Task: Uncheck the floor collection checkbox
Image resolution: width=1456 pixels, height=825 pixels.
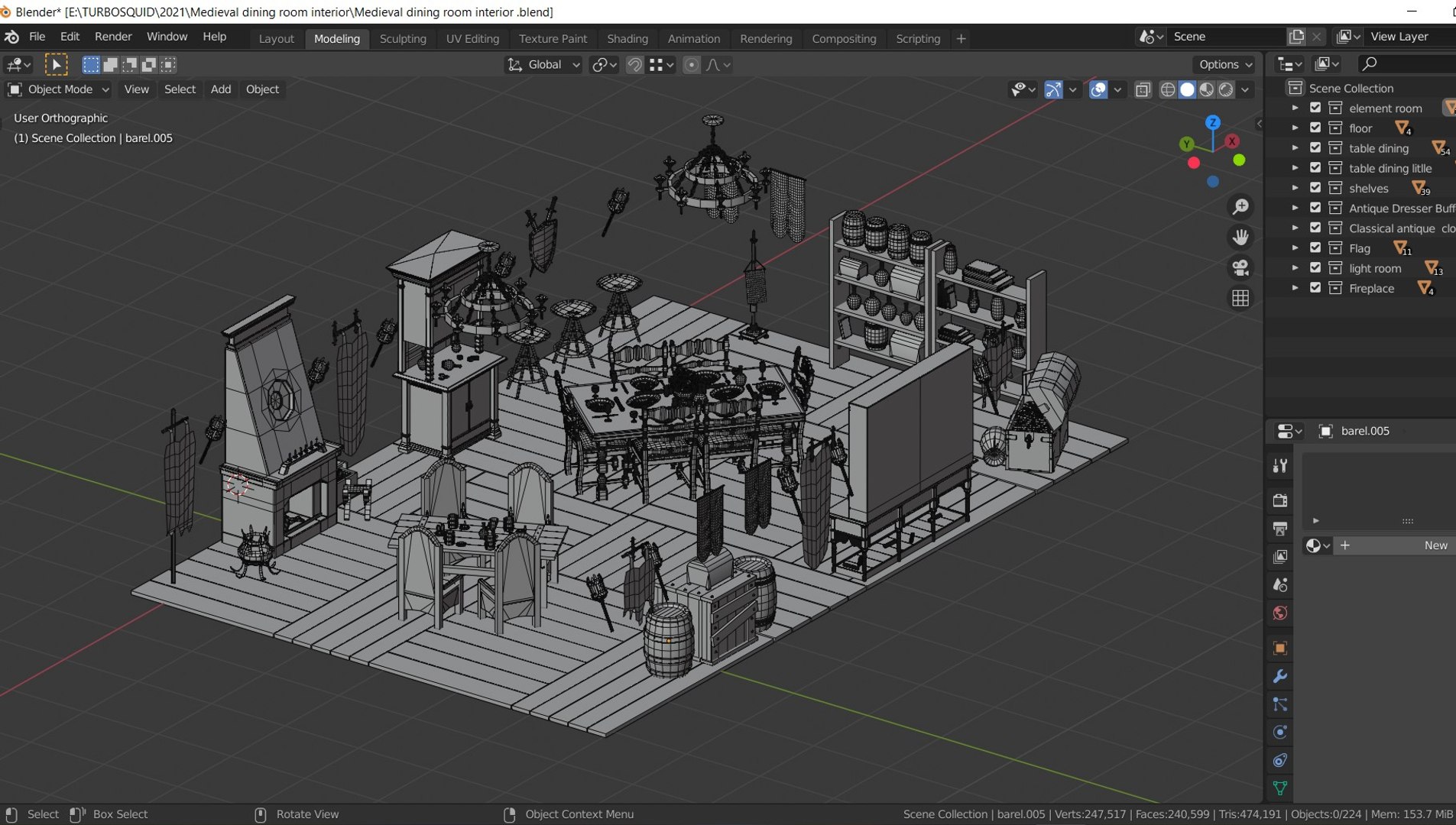Action: coord(1315,128)
